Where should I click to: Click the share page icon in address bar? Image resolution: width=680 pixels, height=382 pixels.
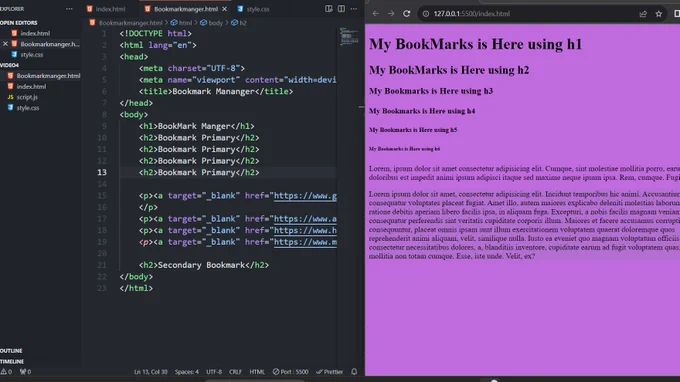[643, 14]
